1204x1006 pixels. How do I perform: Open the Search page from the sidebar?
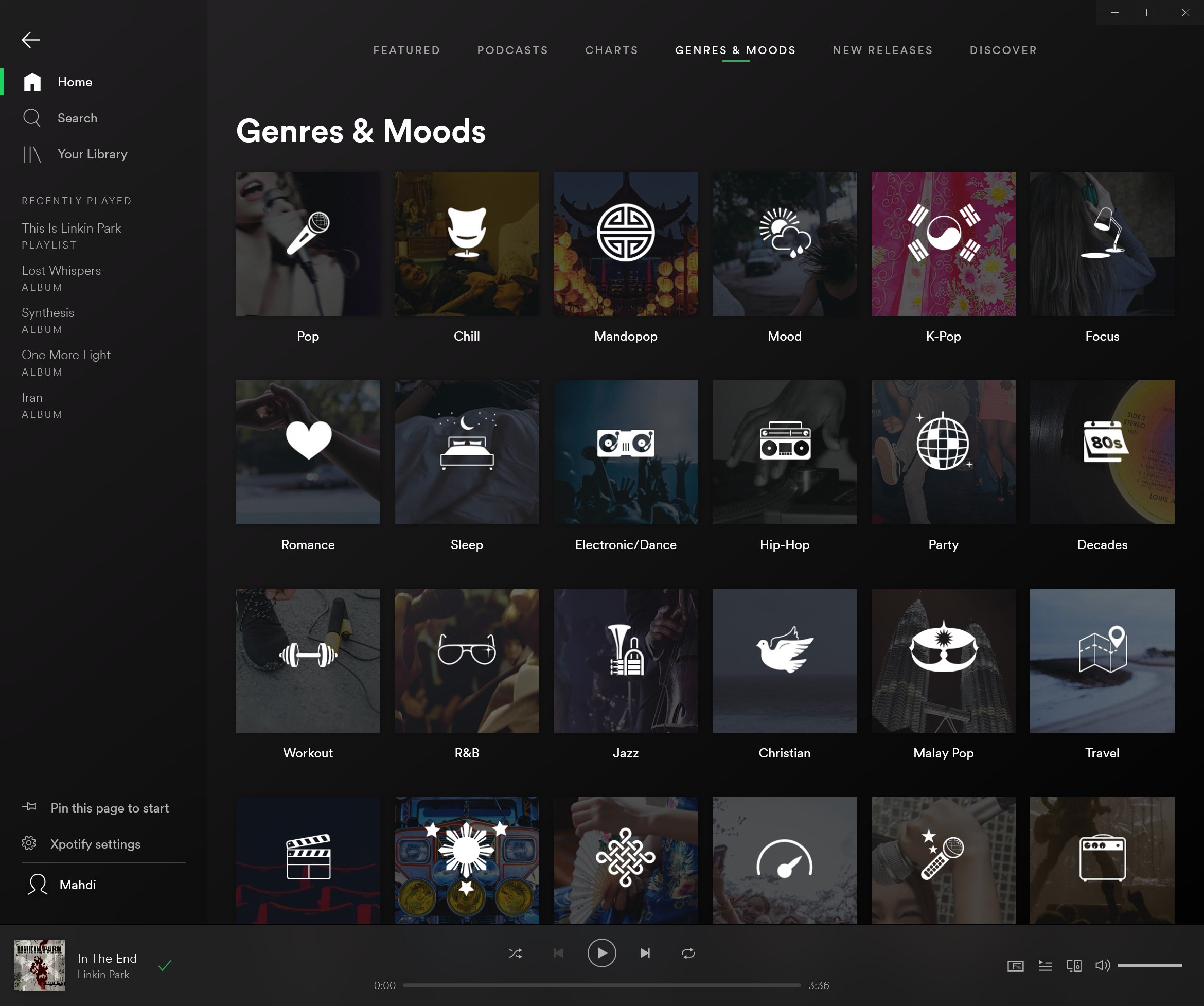pos(77,118)
